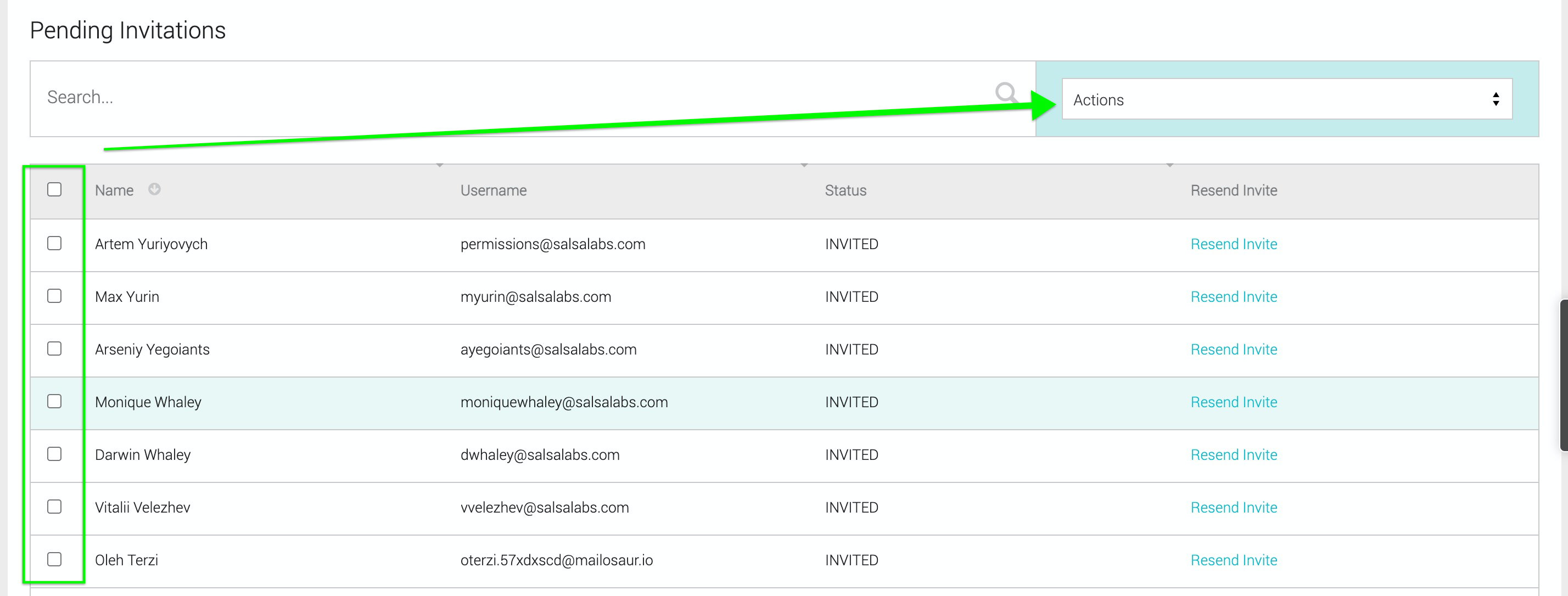The width and height of the screenshot is (1568, 596).
Task: Check the Oleh Terzi row checkbox
Action: coord(54,560)
